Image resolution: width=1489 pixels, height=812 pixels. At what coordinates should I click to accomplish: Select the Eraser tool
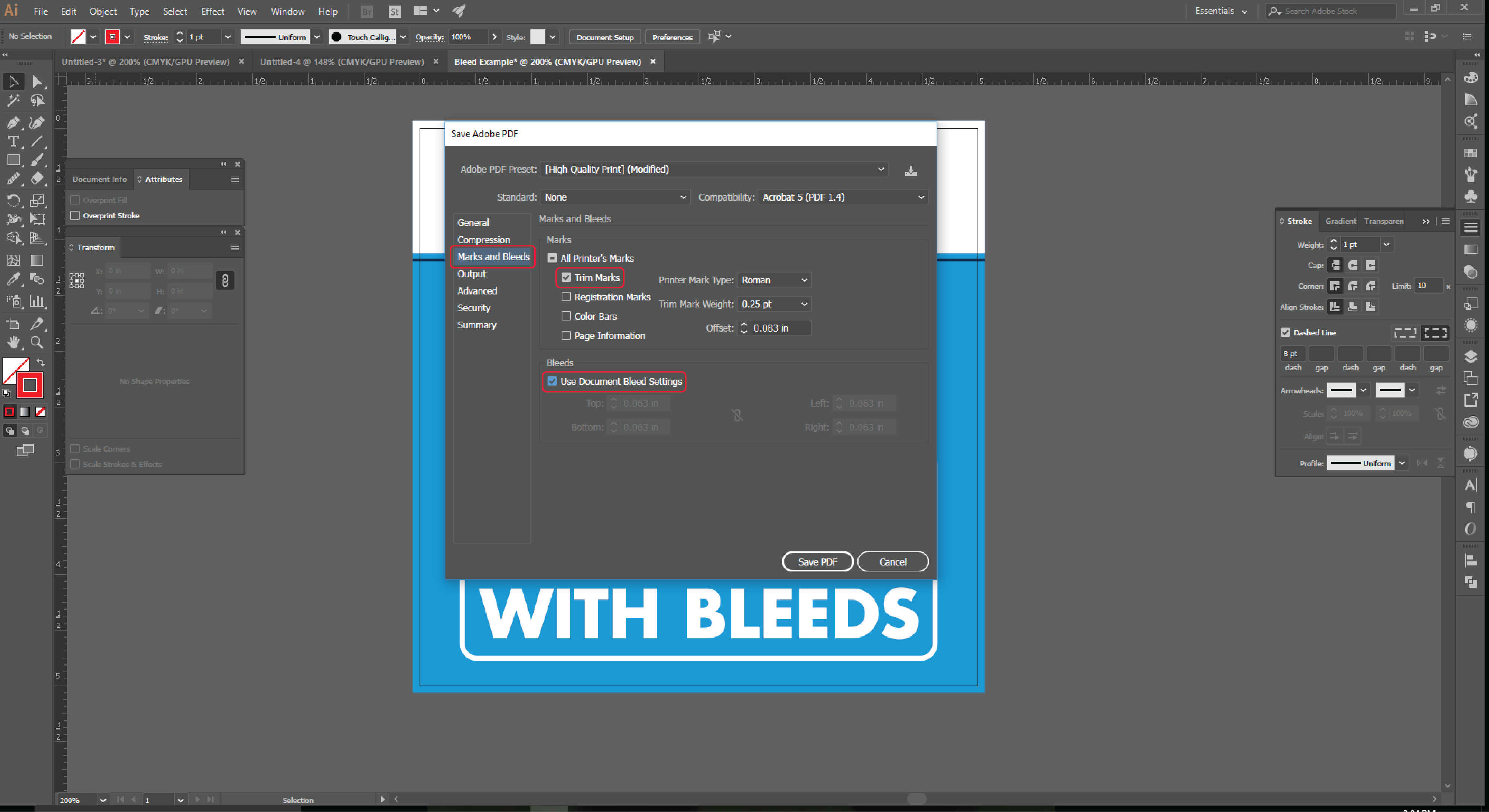[x=38, y=178]
